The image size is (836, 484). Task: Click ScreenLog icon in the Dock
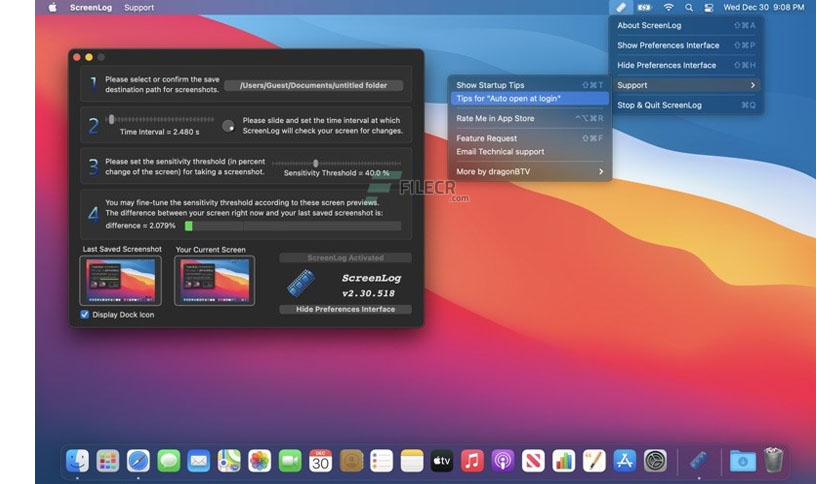point(698,461)
